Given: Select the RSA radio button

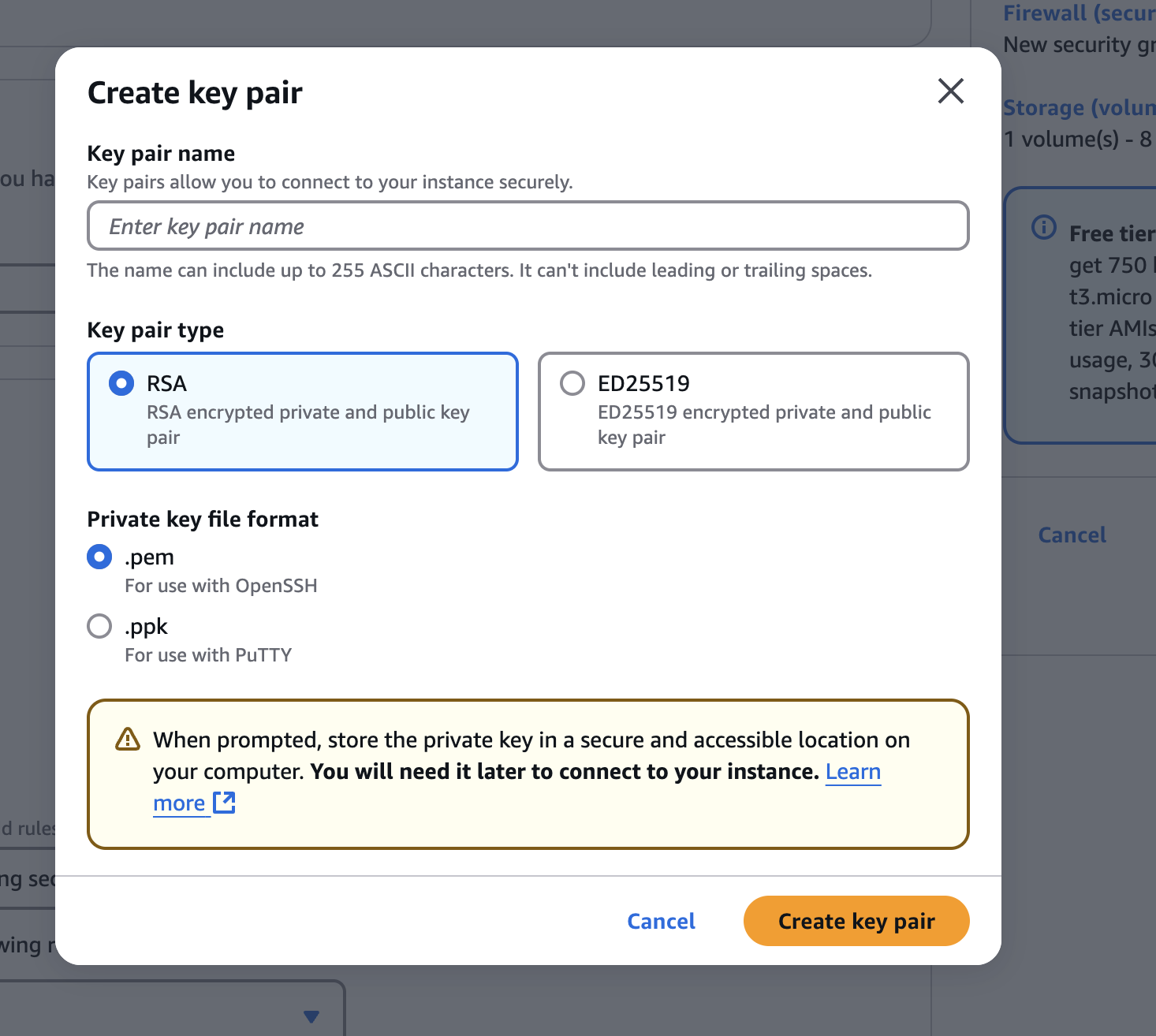Looking at the screenshot, I should click(121, 383).
